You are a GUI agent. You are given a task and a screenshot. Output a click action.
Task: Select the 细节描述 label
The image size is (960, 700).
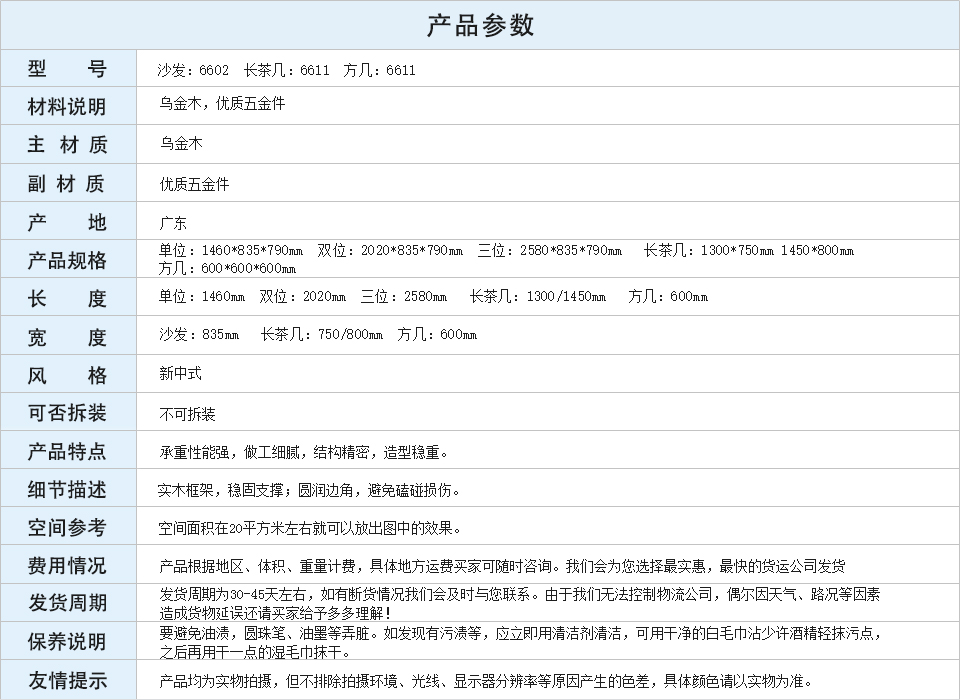point(67,489)
